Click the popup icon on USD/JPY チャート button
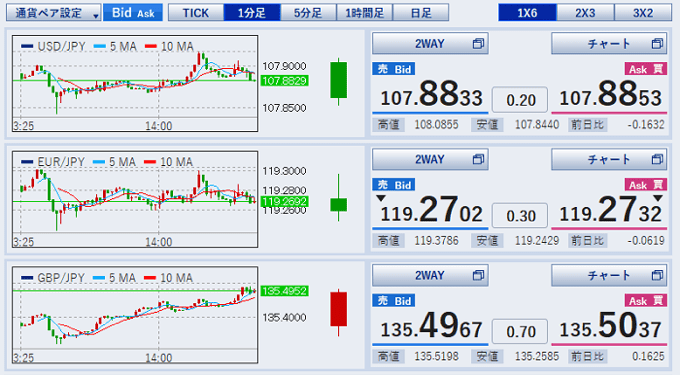680x375 pixels. pos(657,43)
